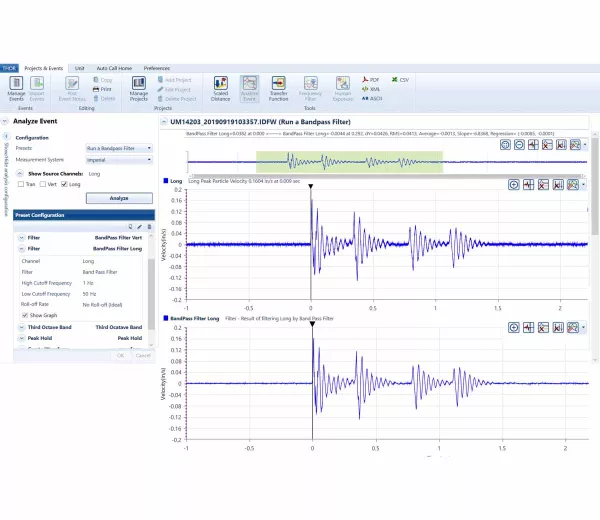Open Manage Projects in the ribbon
The height and width of the screenshot is (520, 600).
pyautogui.click(x=139, y=89)
